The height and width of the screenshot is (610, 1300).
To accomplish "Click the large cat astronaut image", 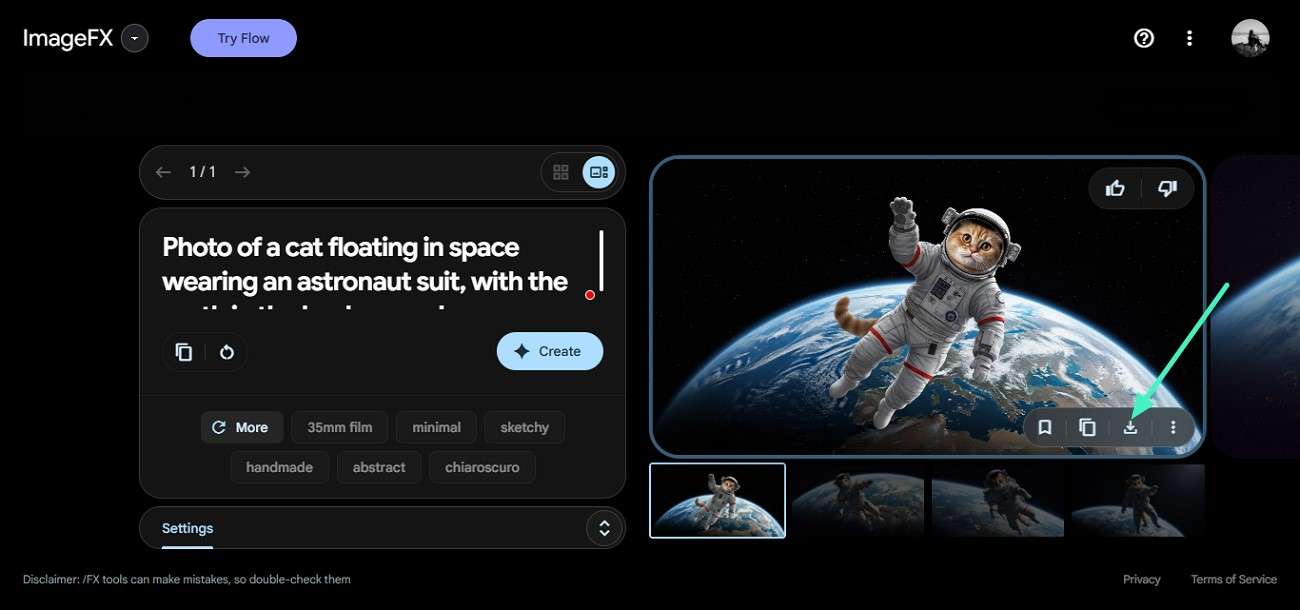I will (x=927, y=306).
